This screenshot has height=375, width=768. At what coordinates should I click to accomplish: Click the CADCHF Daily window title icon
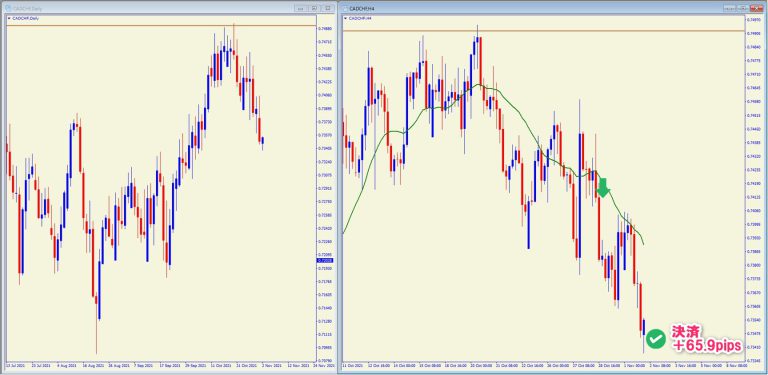point(7,8)
